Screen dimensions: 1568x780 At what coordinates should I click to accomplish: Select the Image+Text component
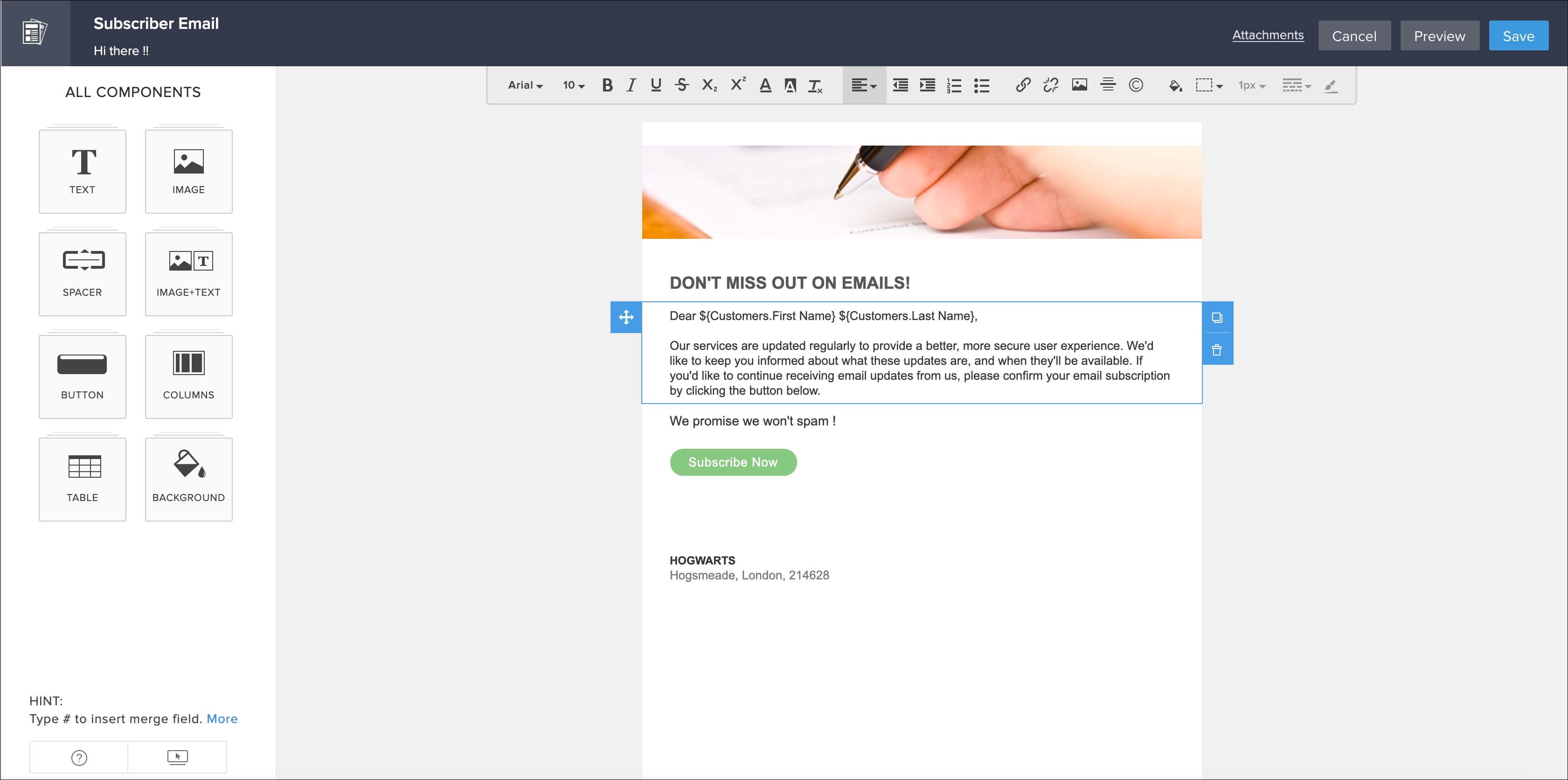click(x=189, y=274)
